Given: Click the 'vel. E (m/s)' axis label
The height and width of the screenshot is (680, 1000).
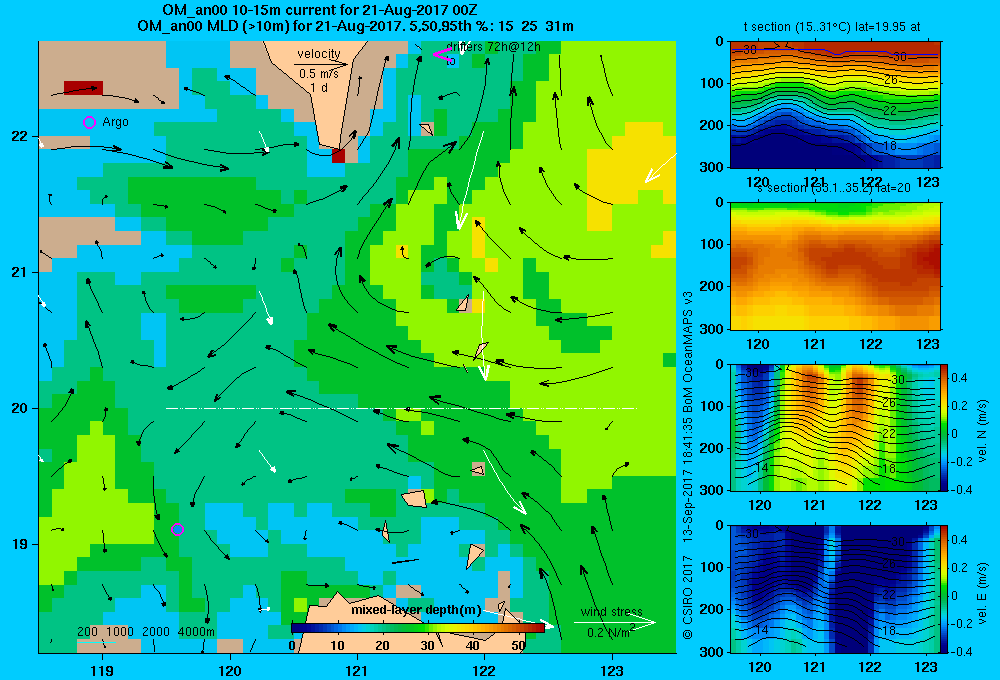Looking at the screenshot, I should 982,593.
